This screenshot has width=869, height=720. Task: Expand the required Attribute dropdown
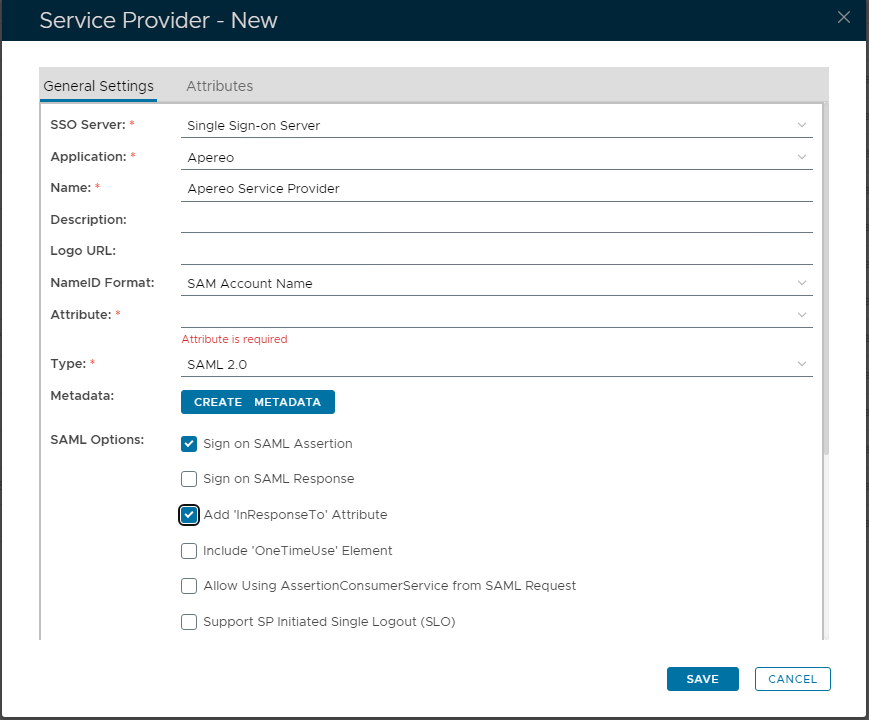tap(496, 315)
